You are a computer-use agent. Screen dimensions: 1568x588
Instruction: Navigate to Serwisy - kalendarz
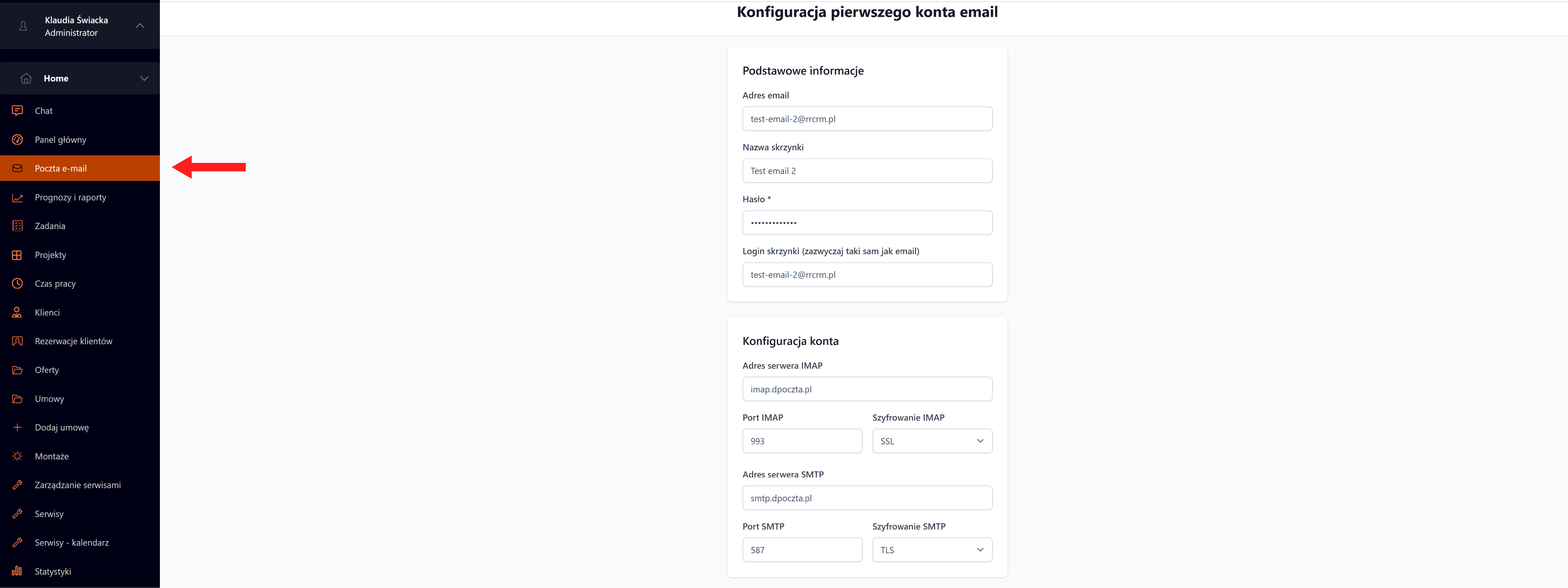[72, 543]
